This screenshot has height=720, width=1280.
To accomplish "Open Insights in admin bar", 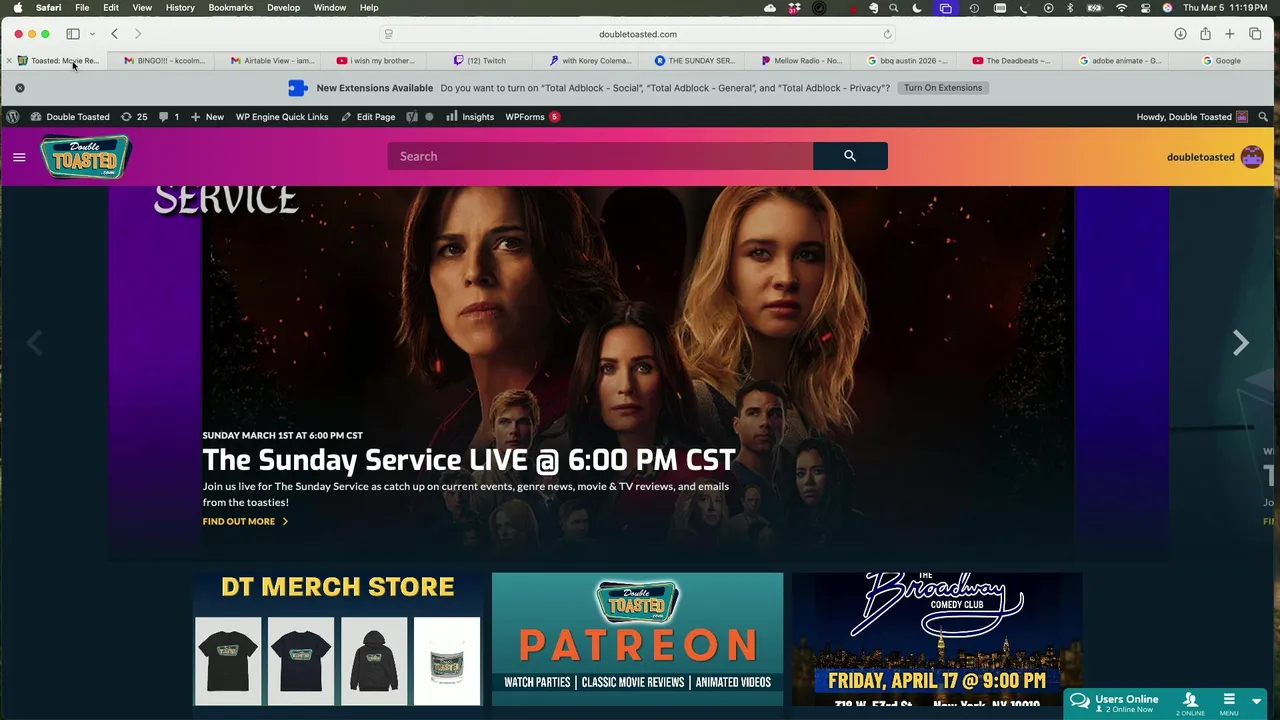I will (x=470, y=117).
